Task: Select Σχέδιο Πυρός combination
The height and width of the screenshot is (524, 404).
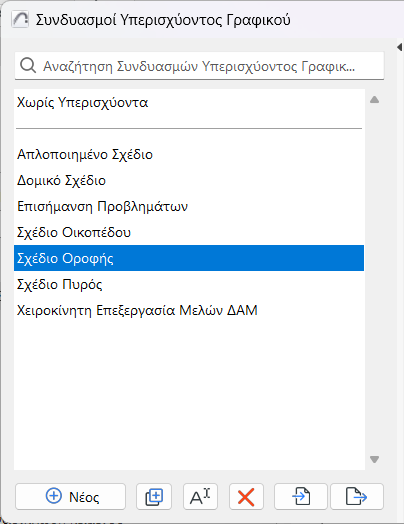Action: click(x=189, y=284)
